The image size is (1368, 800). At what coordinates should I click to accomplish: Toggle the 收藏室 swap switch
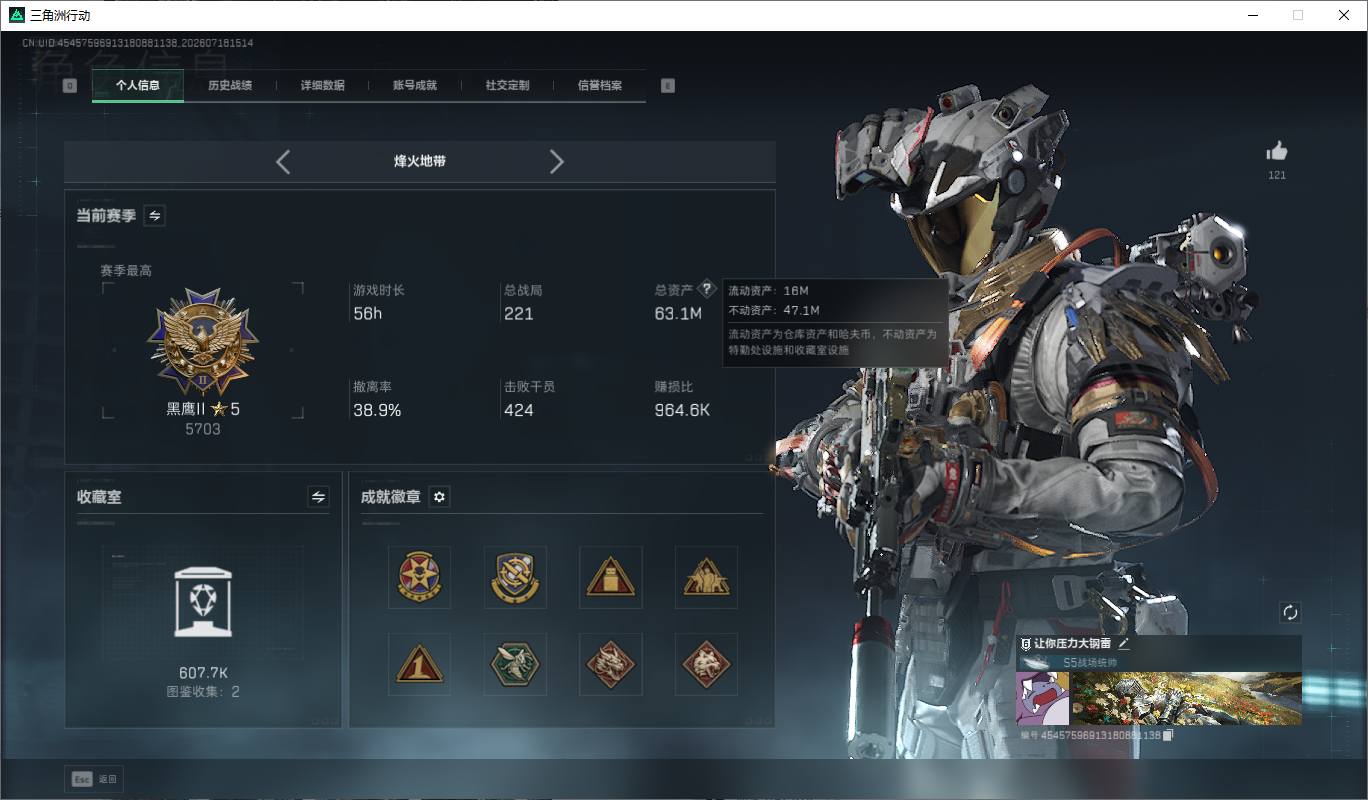click(318, 497)
